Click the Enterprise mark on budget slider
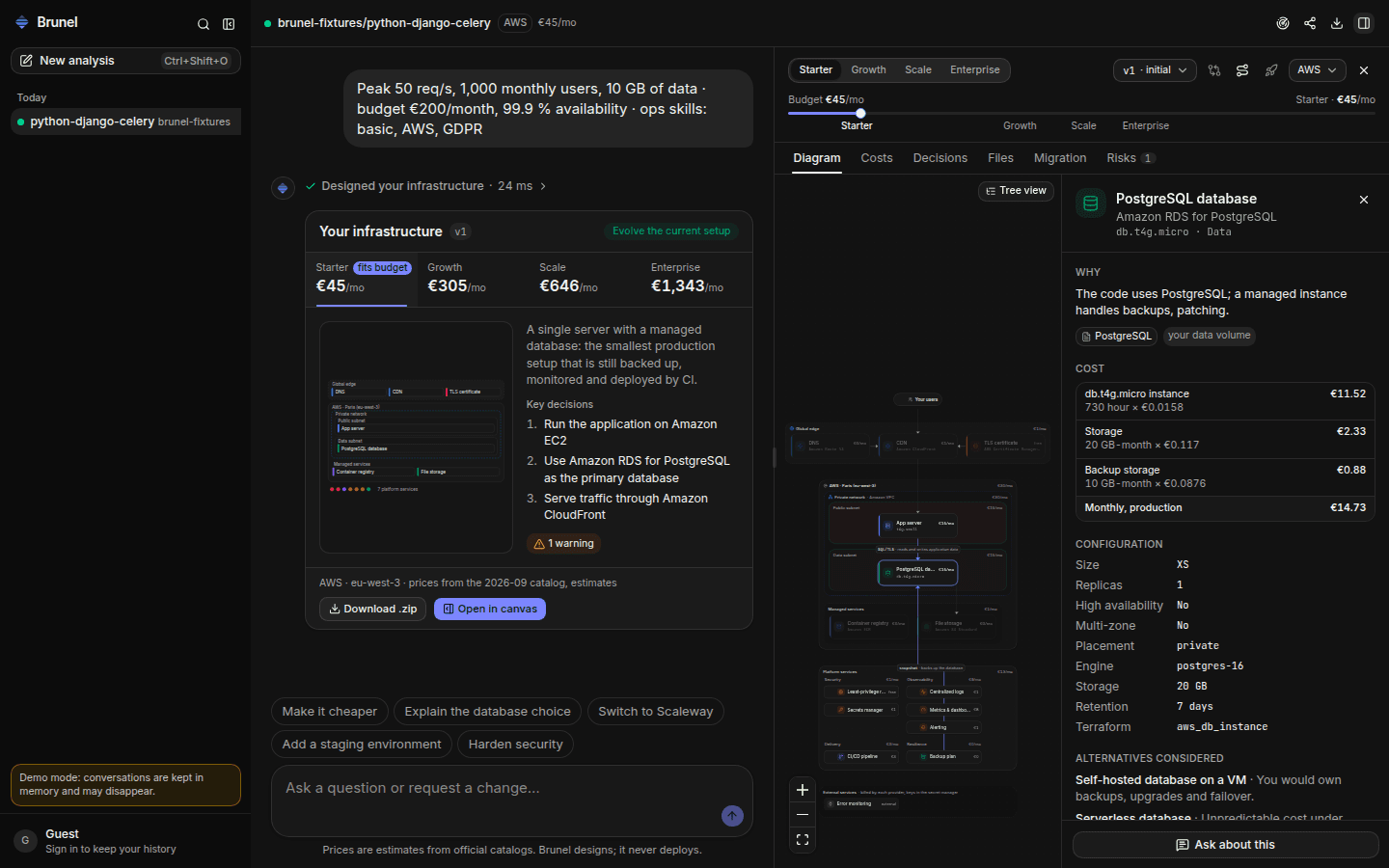1389x868 pixels. point(1145,126)
